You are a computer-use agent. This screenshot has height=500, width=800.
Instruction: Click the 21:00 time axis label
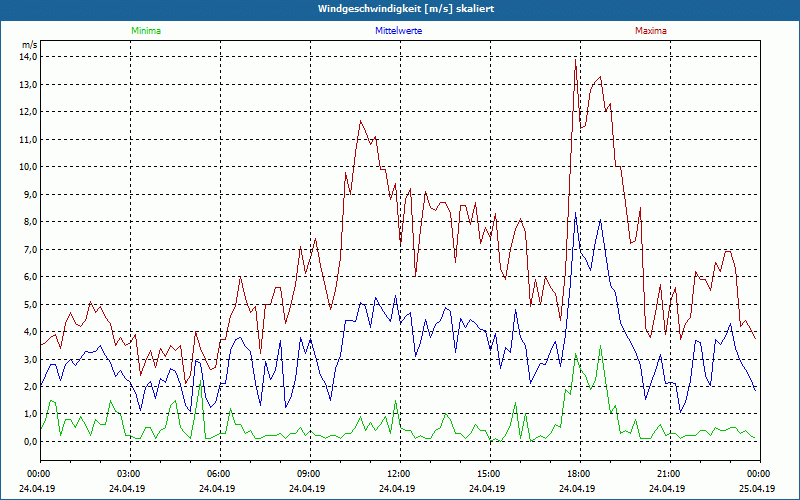click(670, 474)
